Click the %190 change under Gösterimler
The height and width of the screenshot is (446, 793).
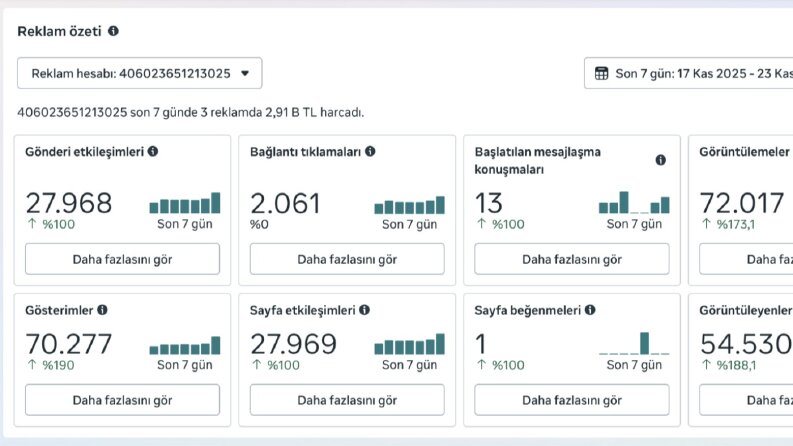coord(51,365)
